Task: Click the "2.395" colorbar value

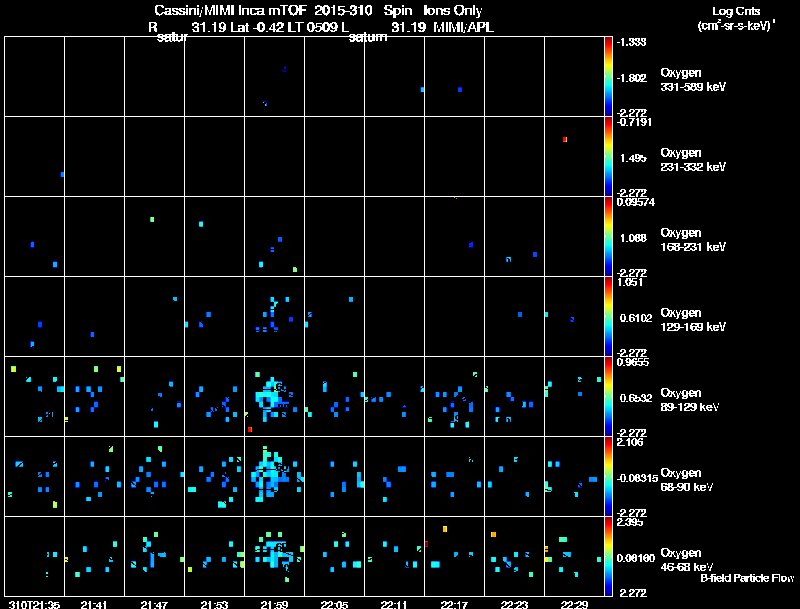Action: 630,522
